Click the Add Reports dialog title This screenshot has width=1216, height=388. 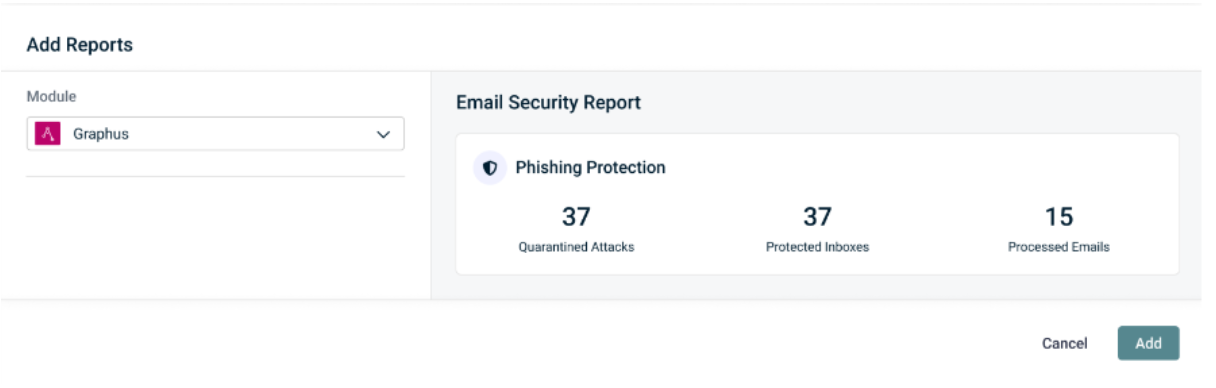(x=80, y=45)
